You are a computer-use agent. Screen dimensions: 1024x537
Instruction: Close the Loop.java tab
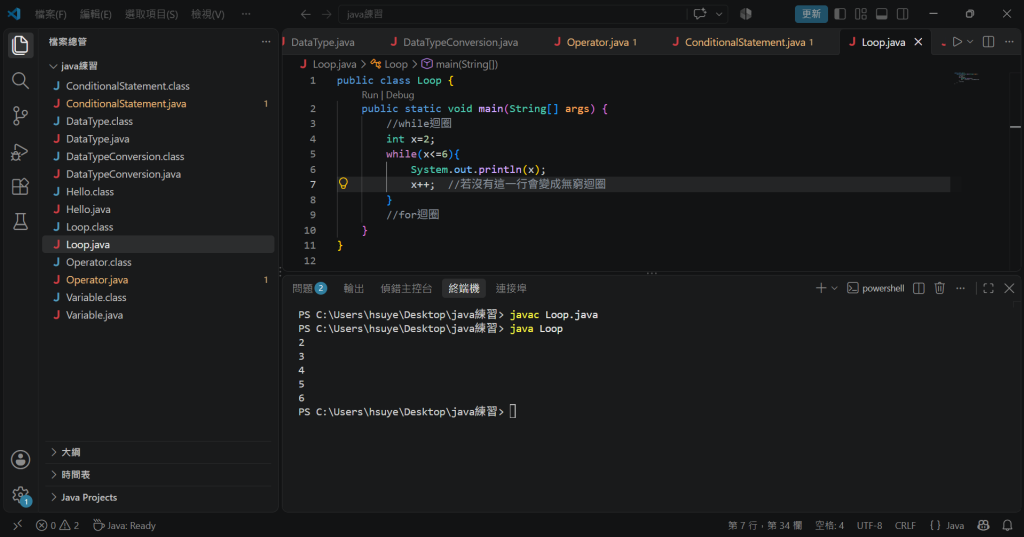[918, 42]
